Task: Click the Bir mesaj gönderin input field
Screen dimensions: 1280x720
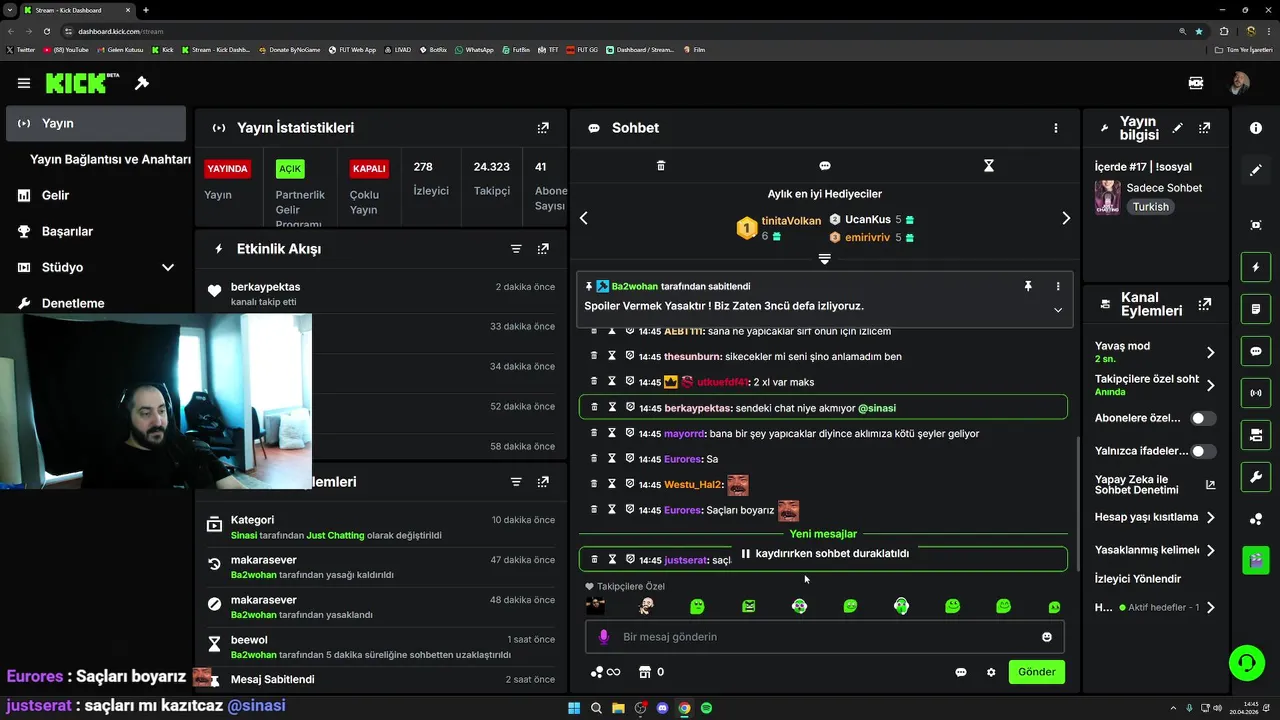Action: pyautogui.click(x=825, y=637)
